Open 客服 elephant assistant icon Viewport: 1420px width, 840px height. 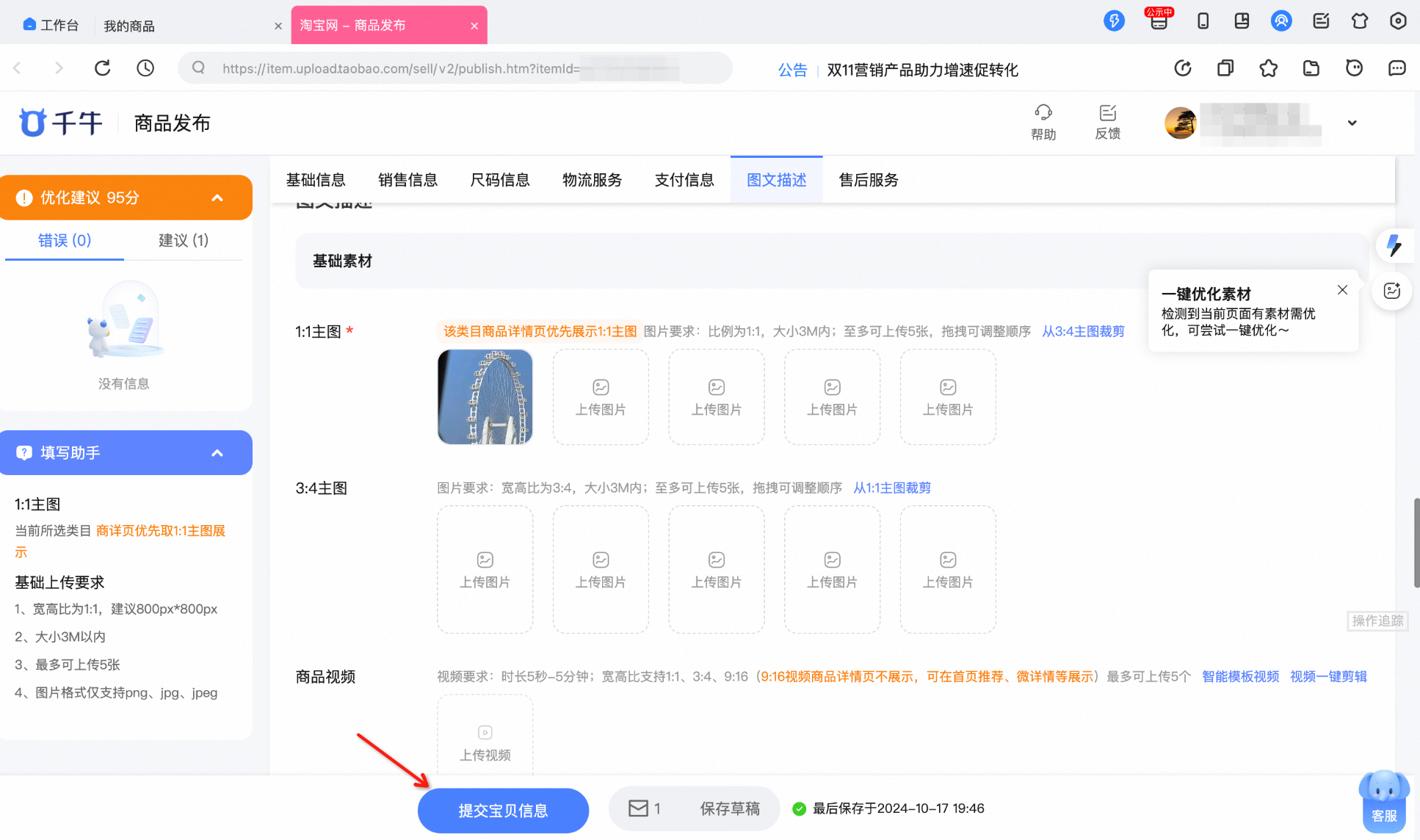1384,801
